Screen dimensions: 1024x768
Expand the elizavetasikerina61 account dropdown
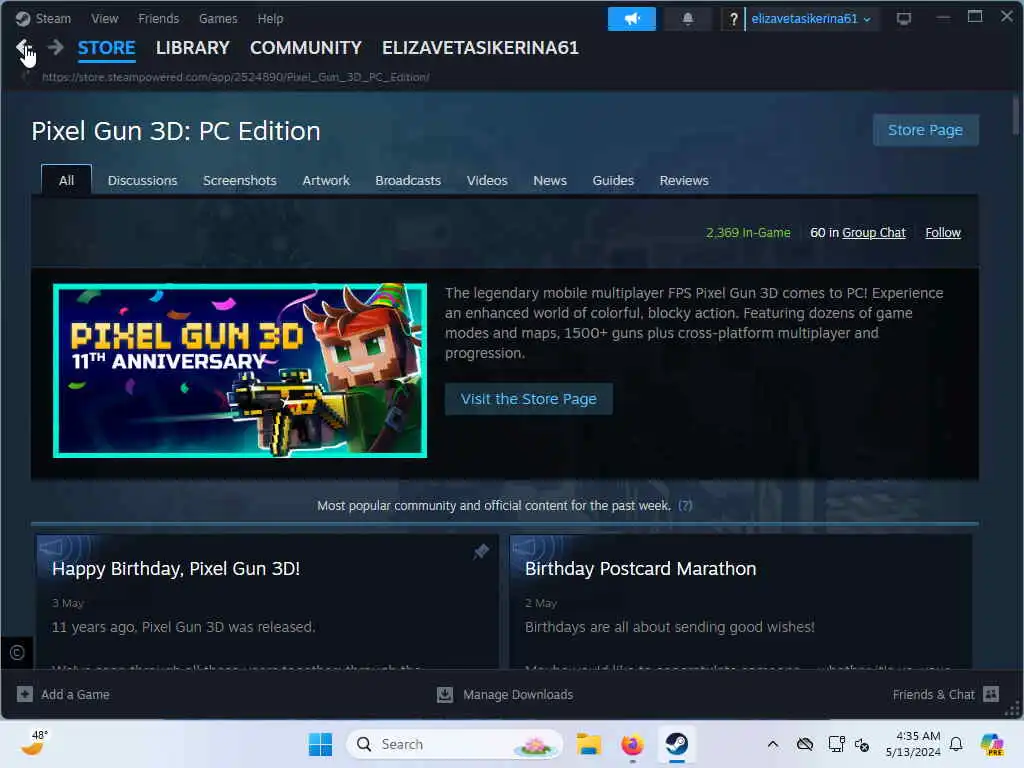tap(810, 19)
